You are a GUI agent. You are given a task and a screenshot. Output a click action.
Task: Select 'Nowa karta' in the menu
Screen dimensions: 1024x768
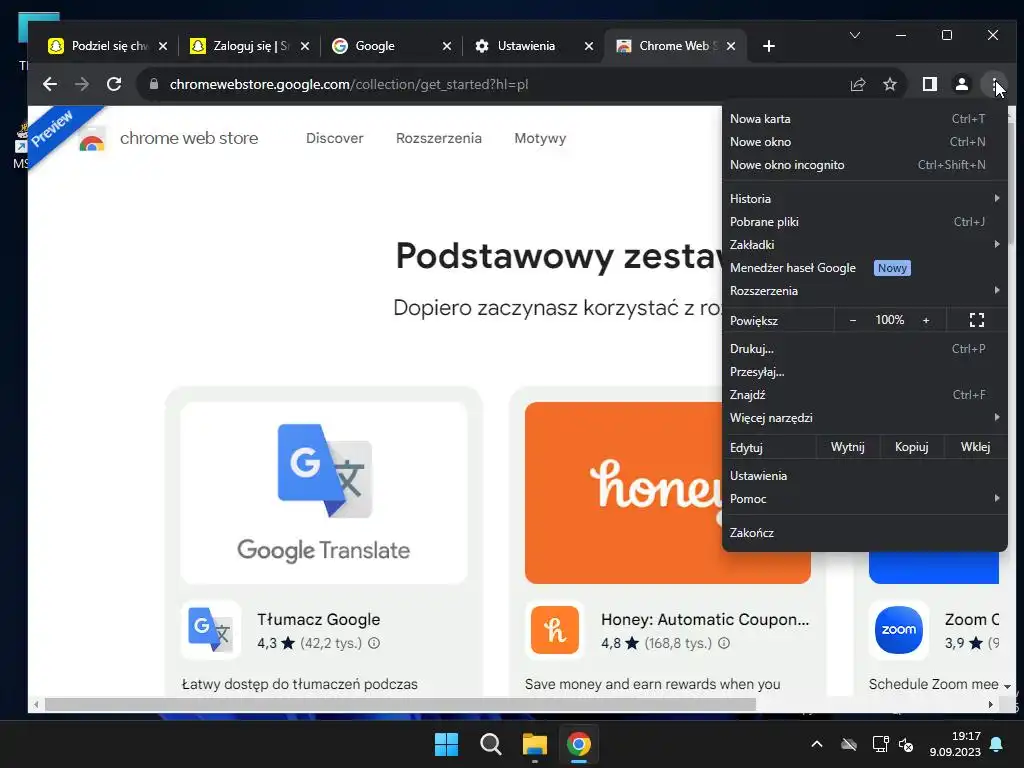pos(864,119)
